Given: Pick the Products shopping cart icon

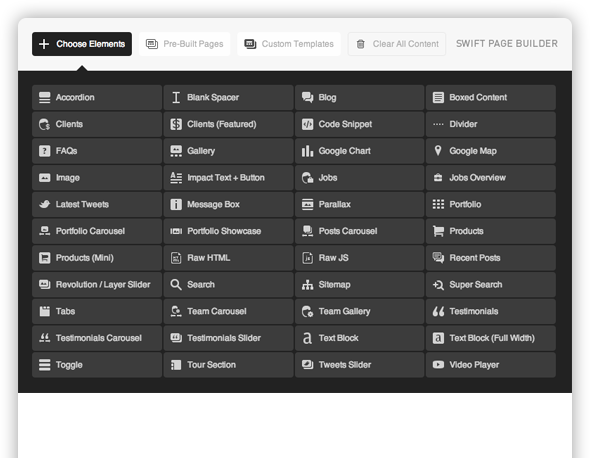Looking at the screenshot, I should pyautogui.click(x=438, y=231).
